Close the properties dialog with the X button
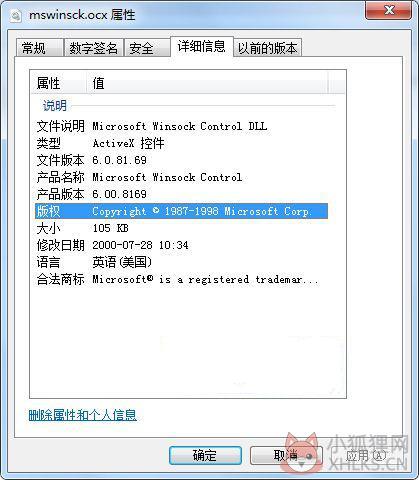The height and width of the screenshot is (480, 419). (388, 10)
